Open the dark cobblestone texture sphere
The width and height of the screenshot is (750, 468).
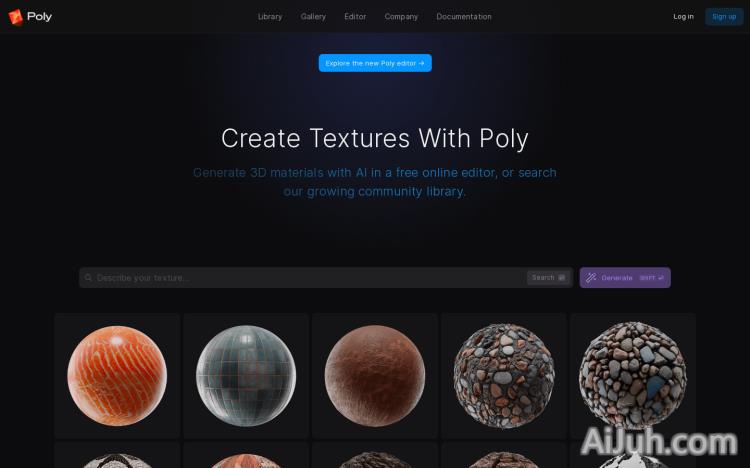coord(504,376)
